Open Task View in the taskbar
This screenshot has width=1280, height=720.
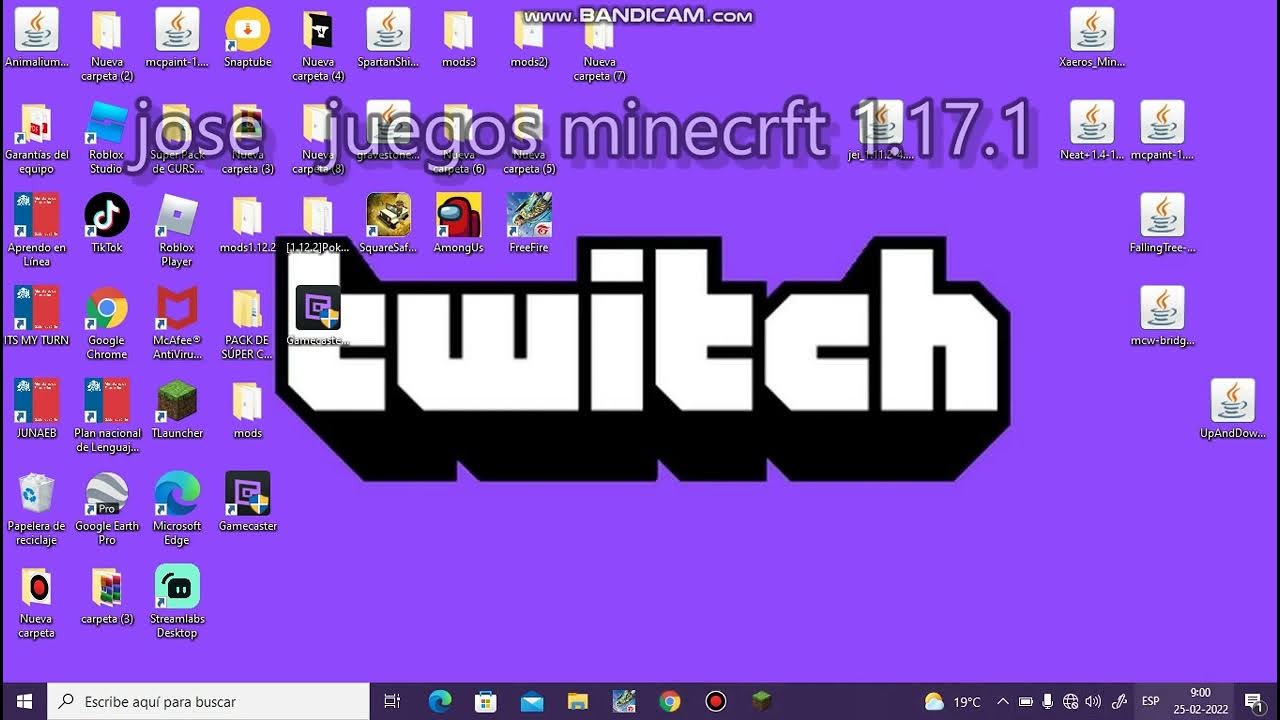(x=392, y=701)
